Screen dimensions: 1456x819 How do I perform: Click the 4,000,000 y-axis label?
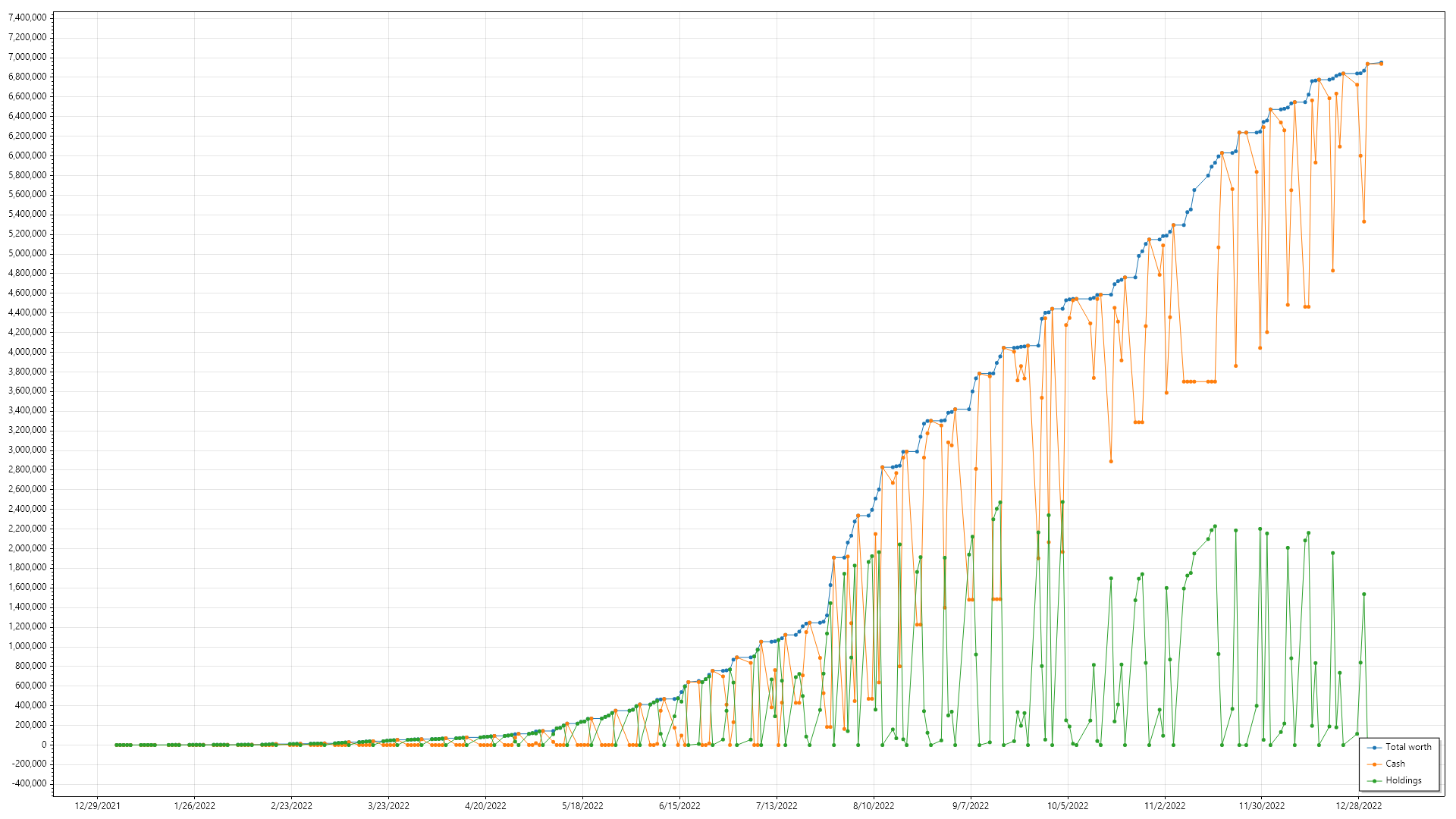27,352
